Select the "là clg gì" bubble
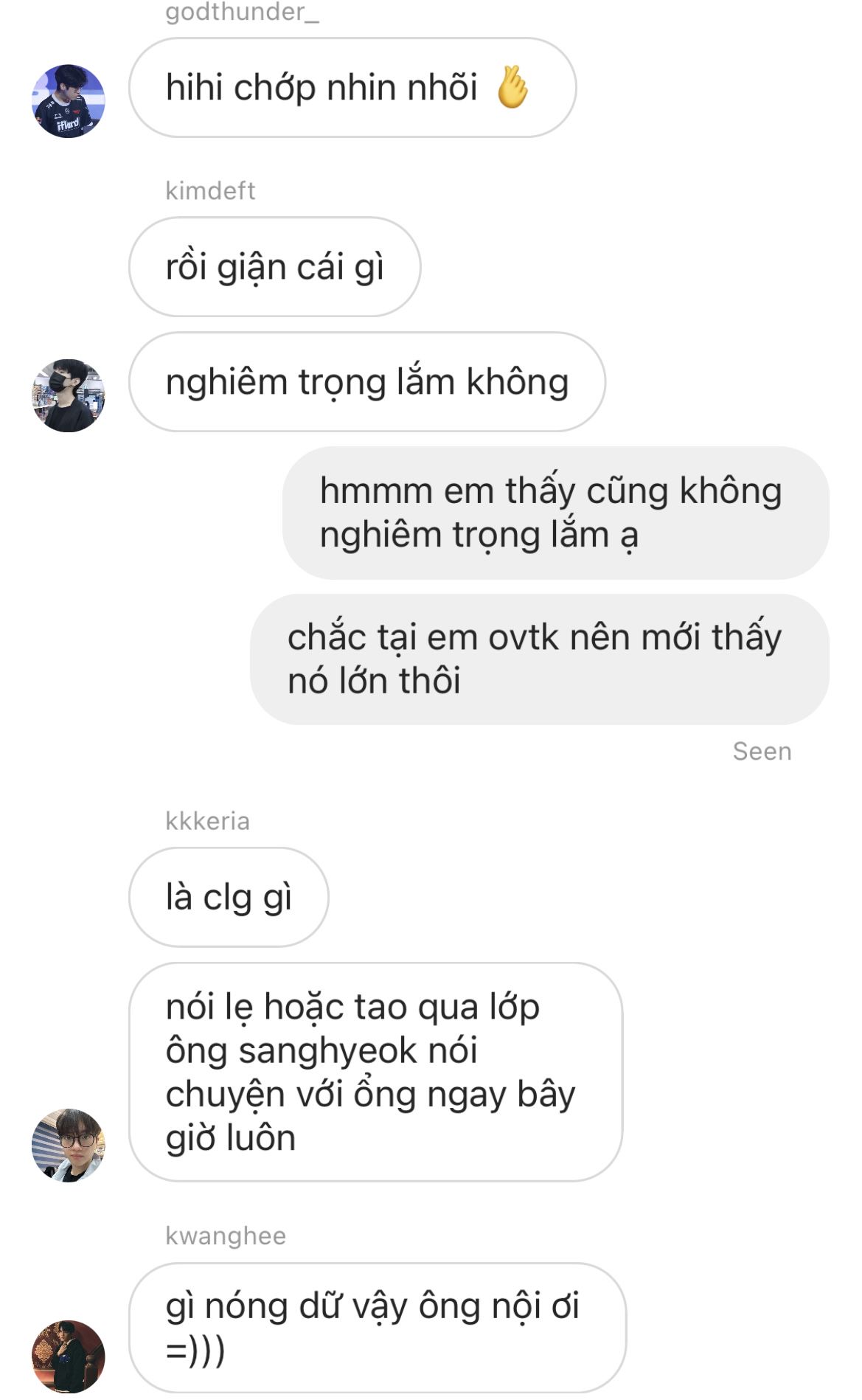The image size is (862, 1400). click(229, 898)
